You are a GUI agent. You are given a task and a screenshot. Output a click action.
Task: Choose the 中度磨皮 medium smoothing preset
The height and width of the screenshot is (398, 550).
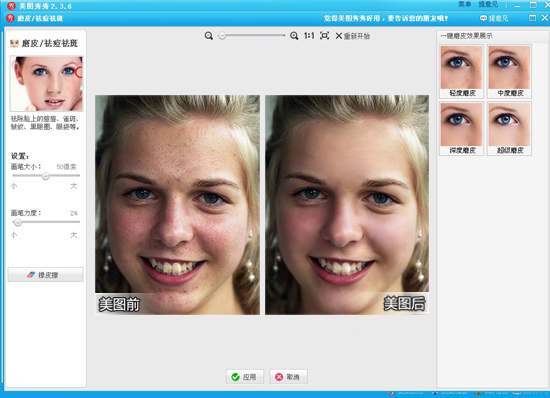click(509, 72)
